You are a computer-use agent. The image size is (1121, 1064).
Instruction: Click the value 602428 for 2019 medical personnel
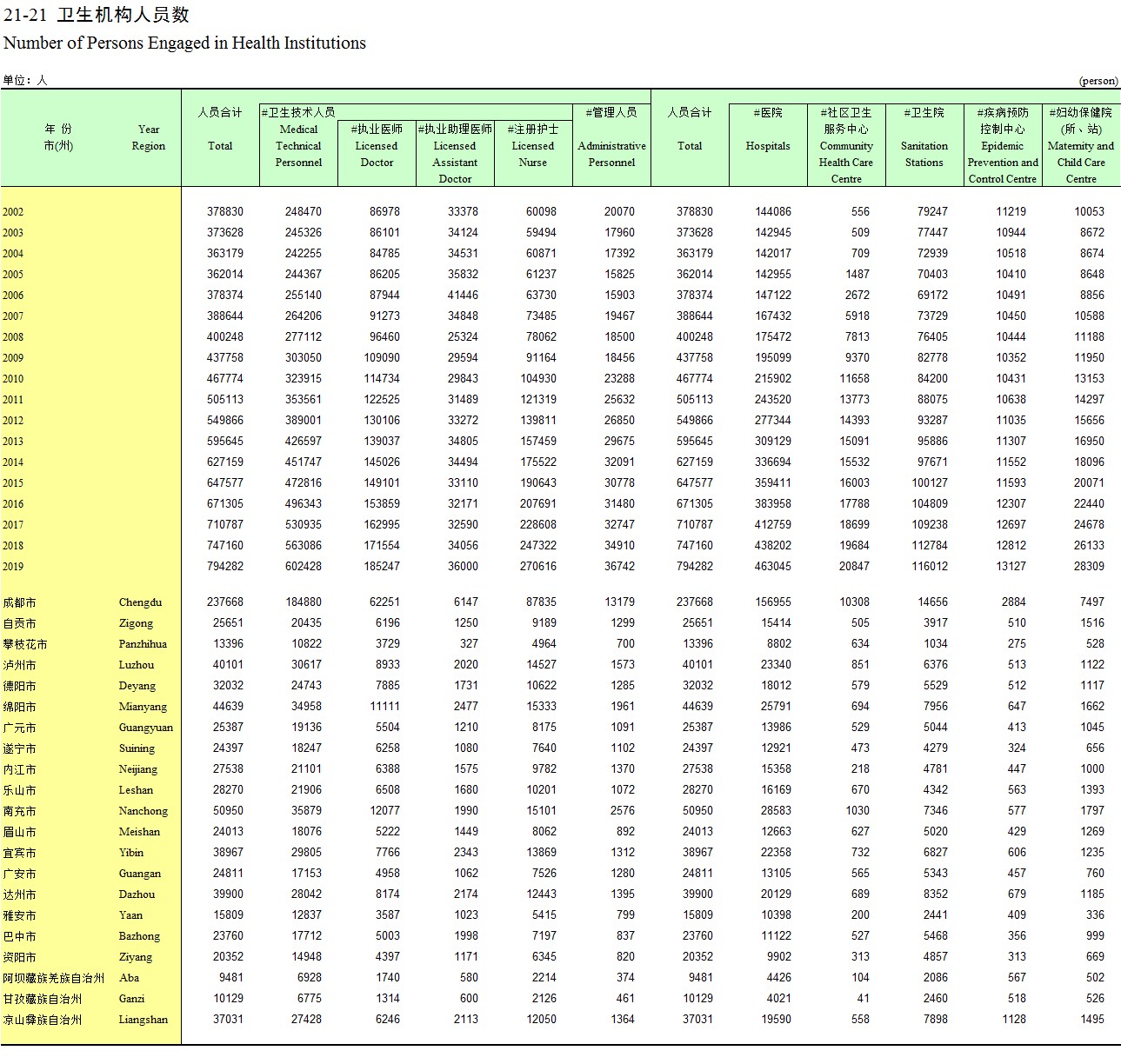pyautogui.click(x=304, y=566)
